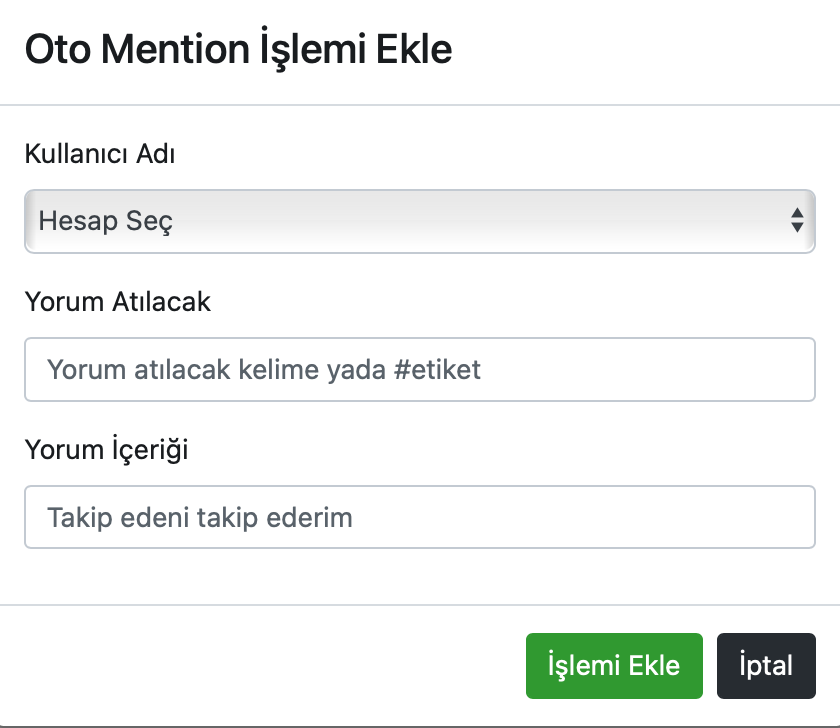The height and width of the screenshot is (728, 840).
Task: Click the upward arrow of Hesap Seç selector
Action: click(797, 213)
